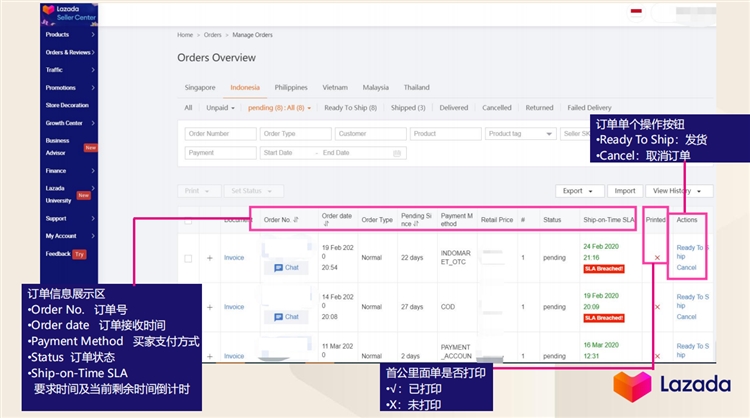
Task: Expand My Account sidebar menu
Action: (70, 236)
